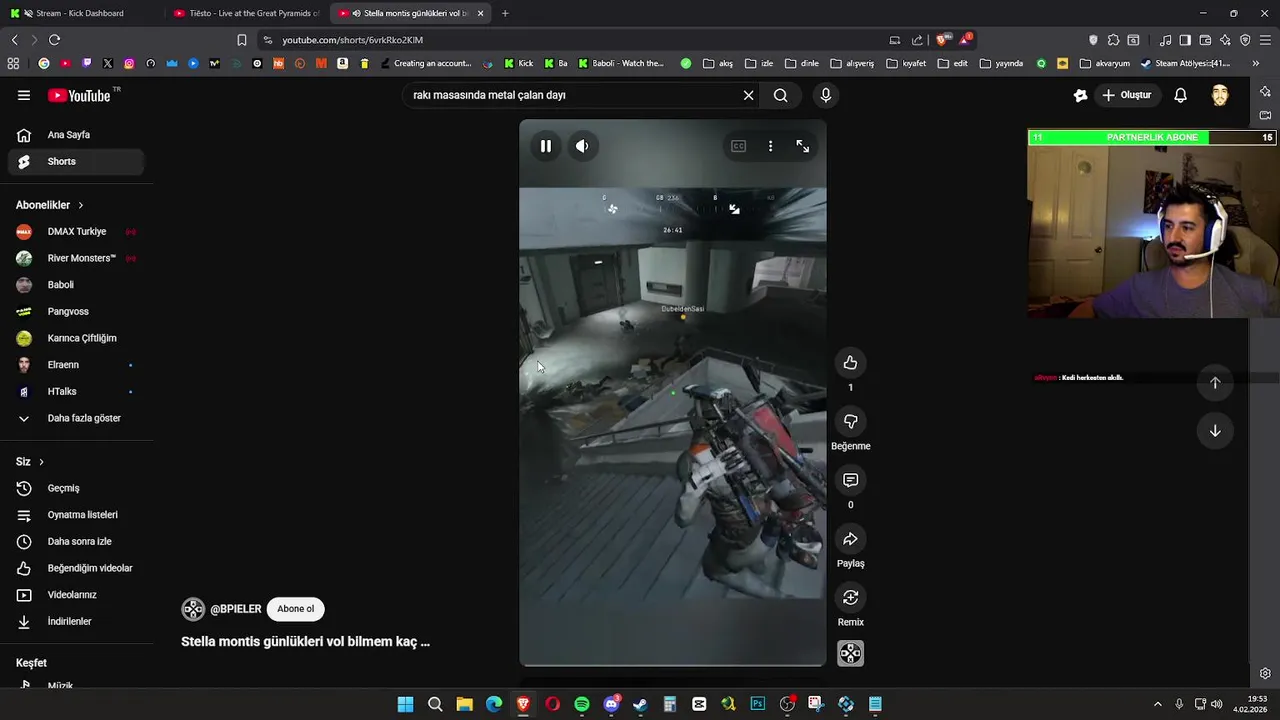The width and height of the screenshot is (1280, 720).
Task: Open Steam from the taskbar
Action: [640, 704]
